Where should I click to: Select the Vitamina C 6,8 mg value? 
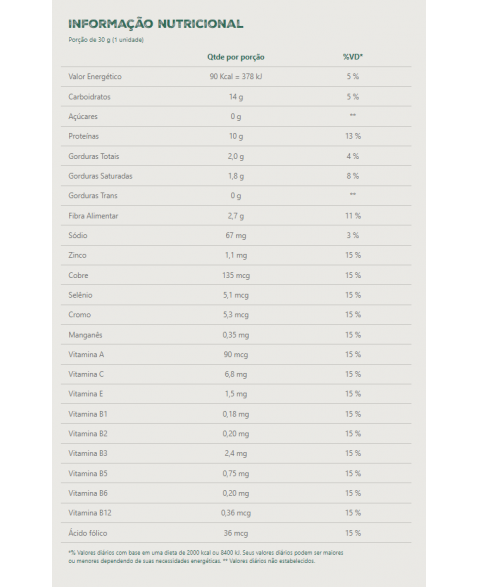(x=236, y=374)
